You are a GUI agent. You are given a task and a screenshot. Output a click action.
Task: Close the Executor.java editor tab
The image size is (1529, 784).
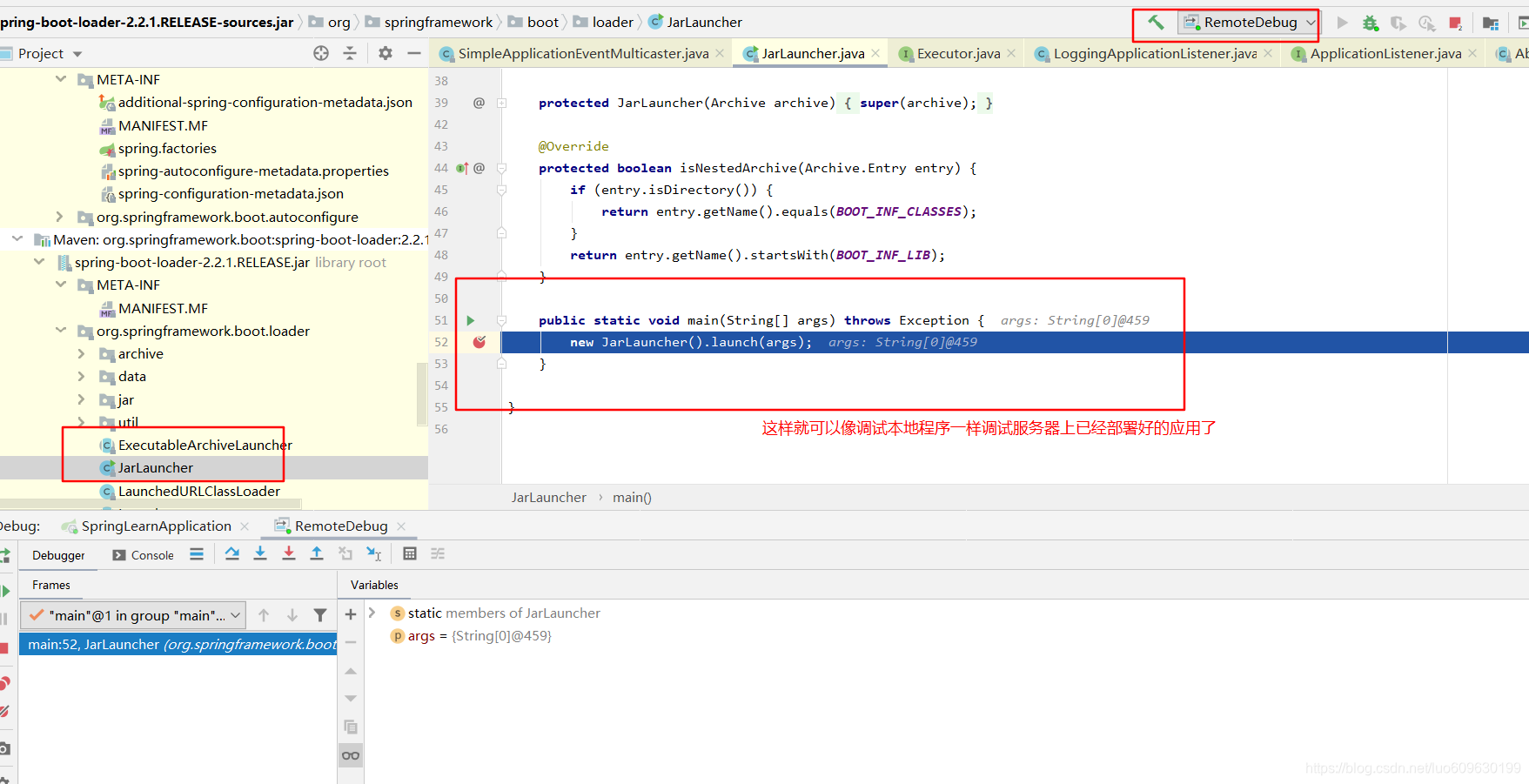[x=1011, y=53]
